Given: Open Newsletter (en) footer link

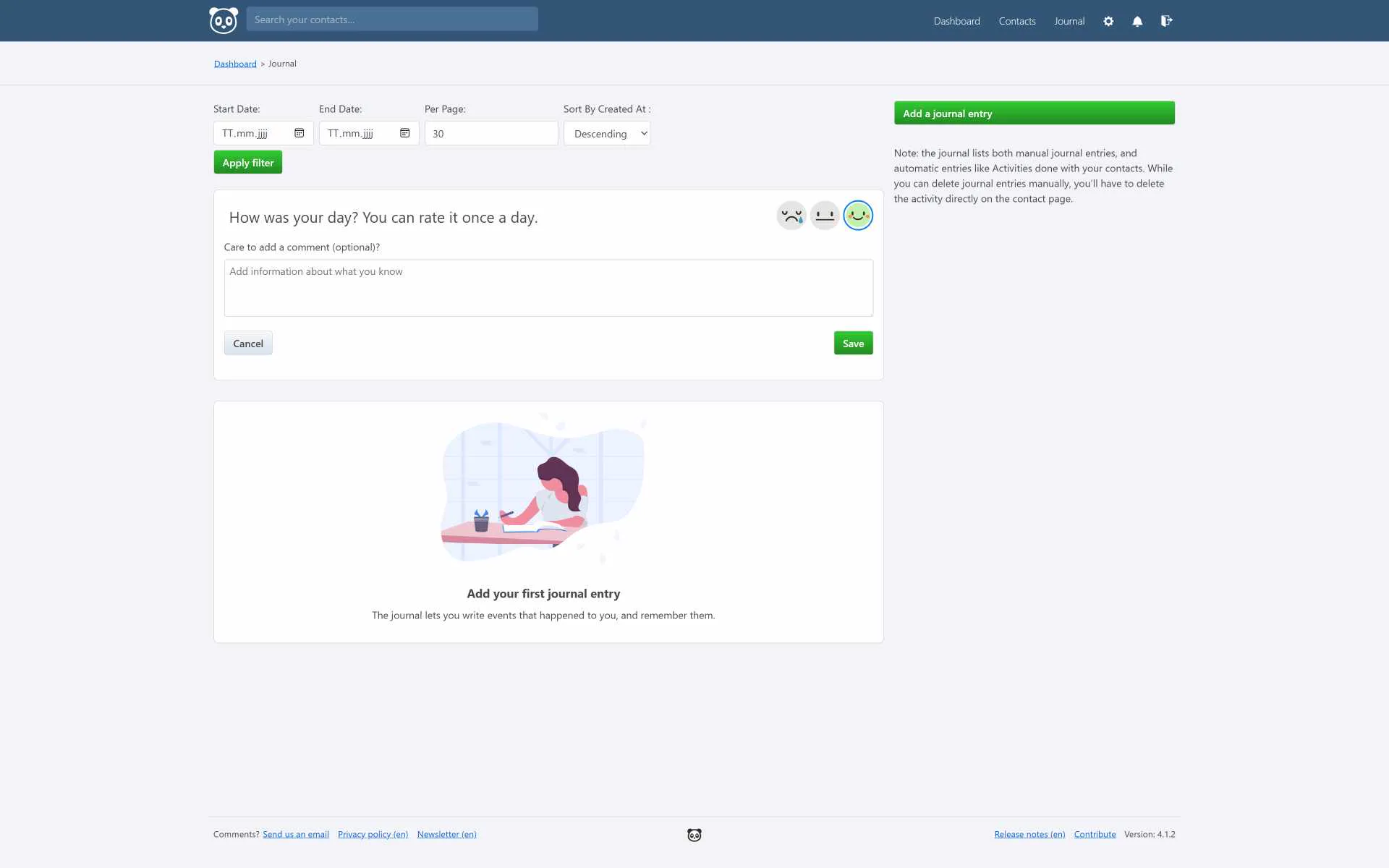Looking at the screenshot, I should coord(446,834).
